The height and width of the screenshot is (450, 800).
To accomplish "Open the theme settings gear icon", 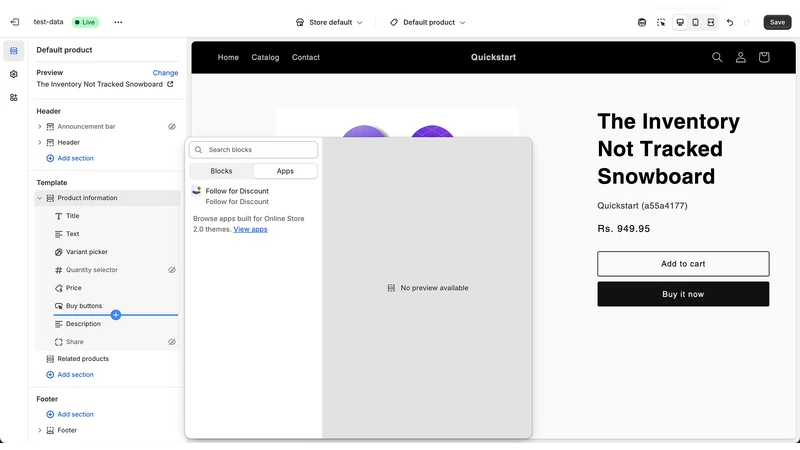I will [x=14, y=74].
